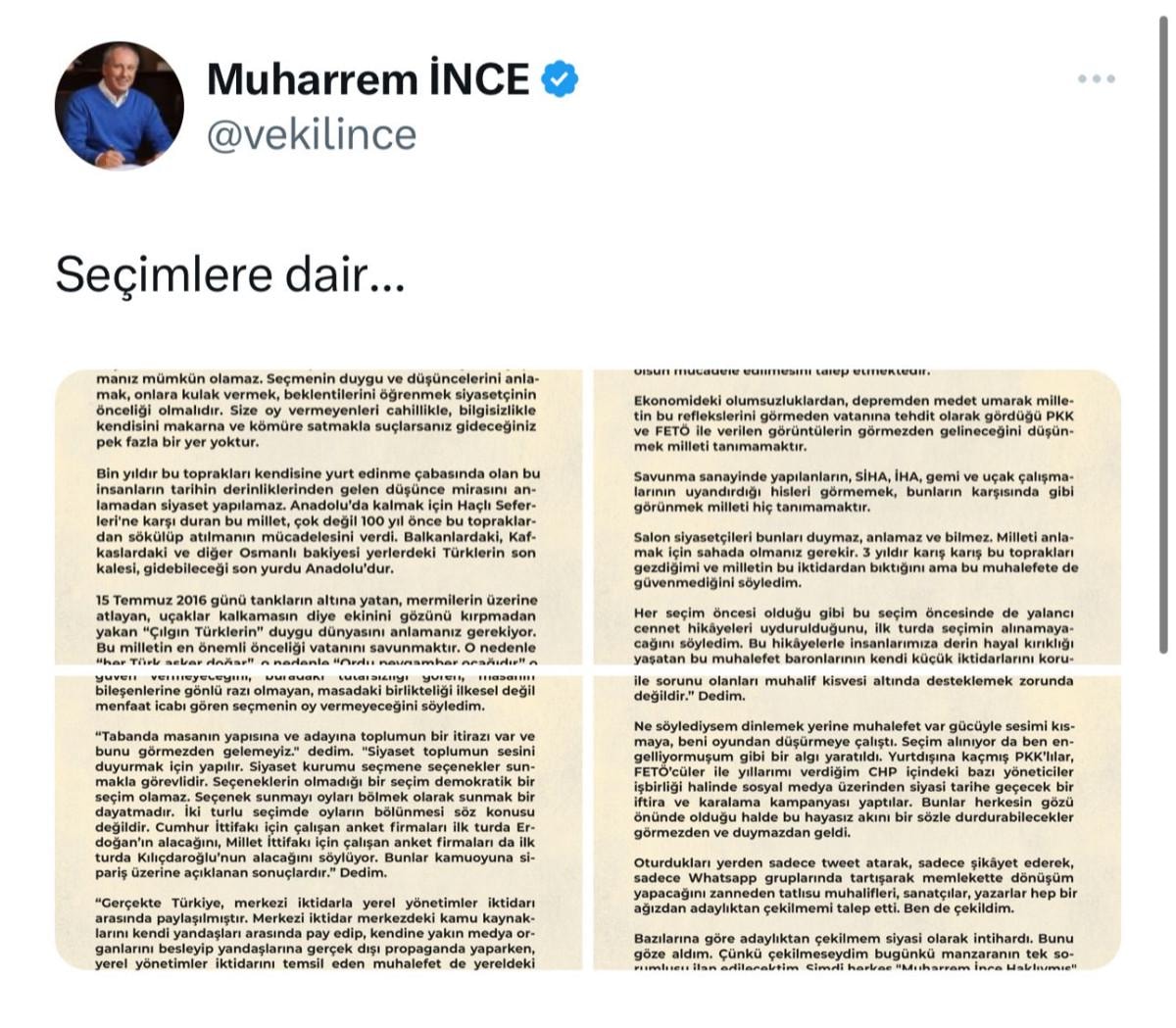Click the blue verified badge
Viewport: 1176px width, 1028px height.
(560, 79)
